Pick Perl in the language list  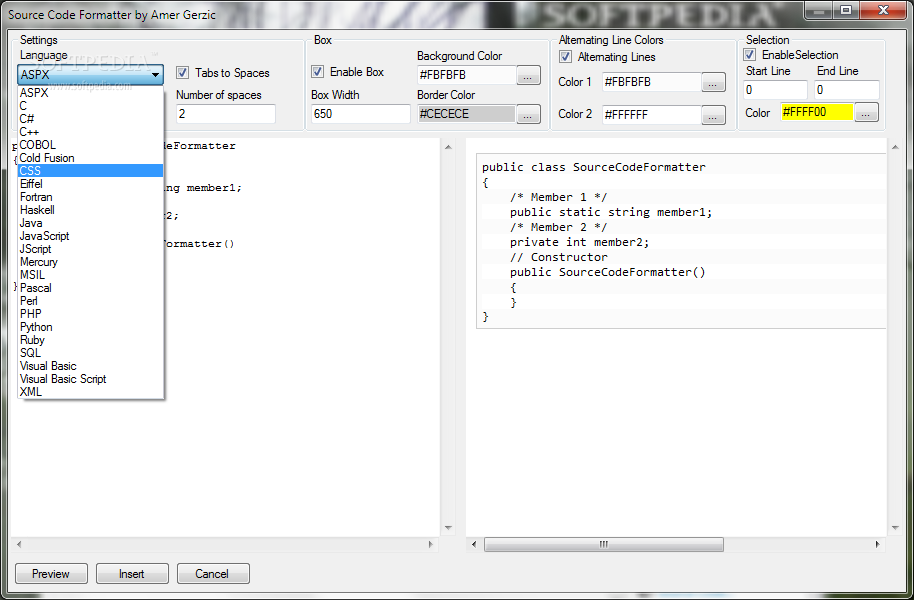(x=90, y=301)
